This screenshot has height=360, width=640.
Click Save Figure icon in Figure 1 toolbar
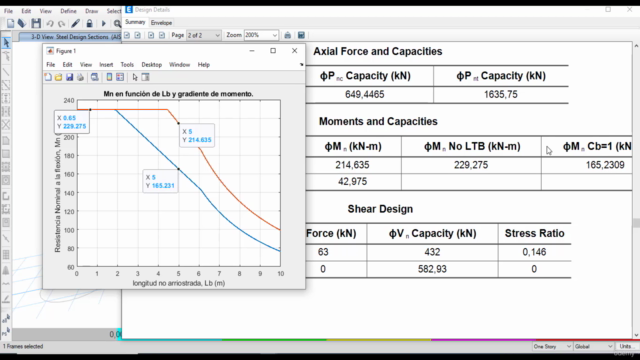69,77
